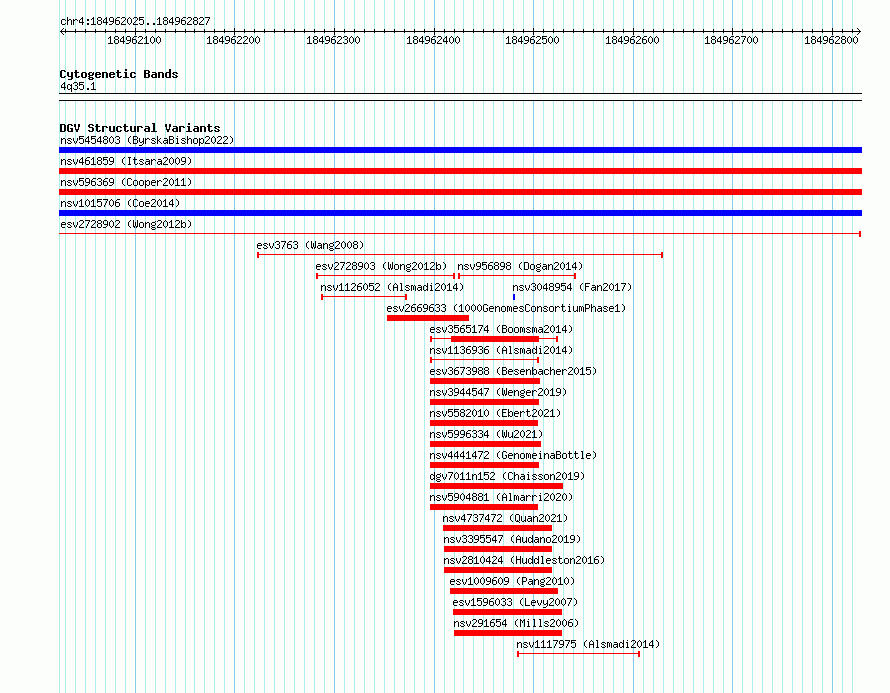
Task: Select the red bar under nsv5582010
Action: pyautogui.click(x=484, y=423)
